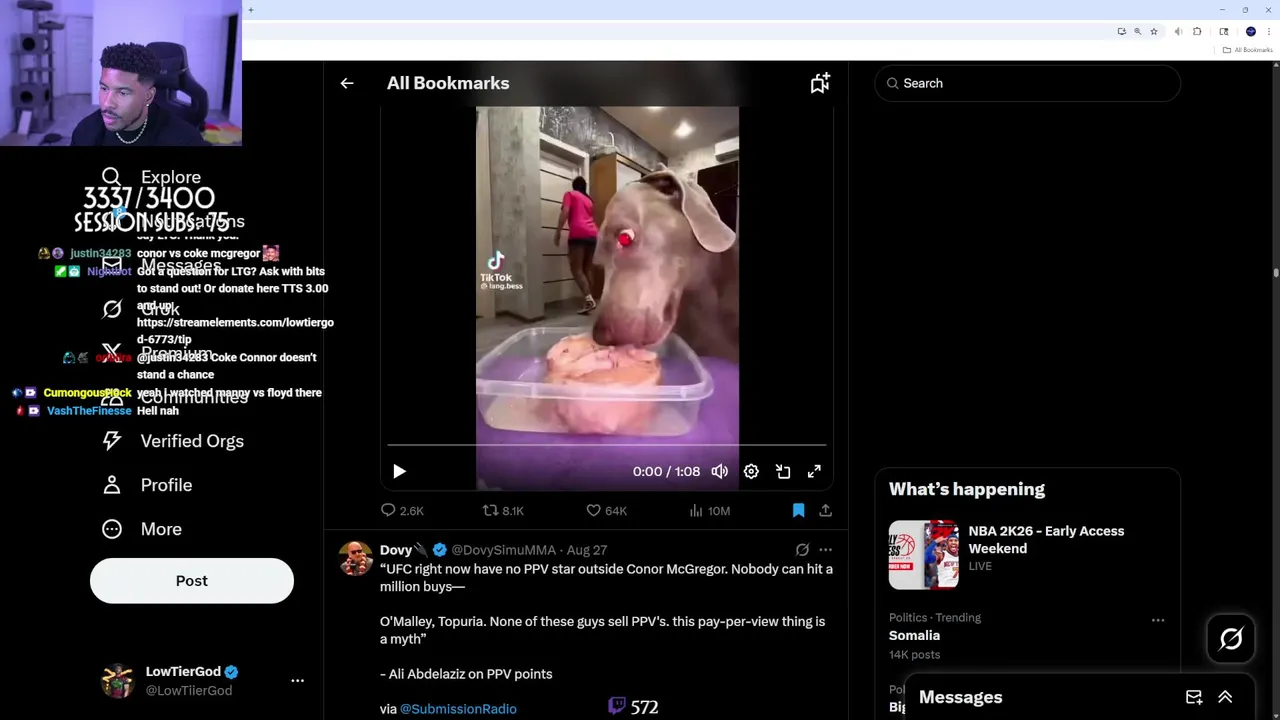Play the dog TikTok video

coord(399,471)
